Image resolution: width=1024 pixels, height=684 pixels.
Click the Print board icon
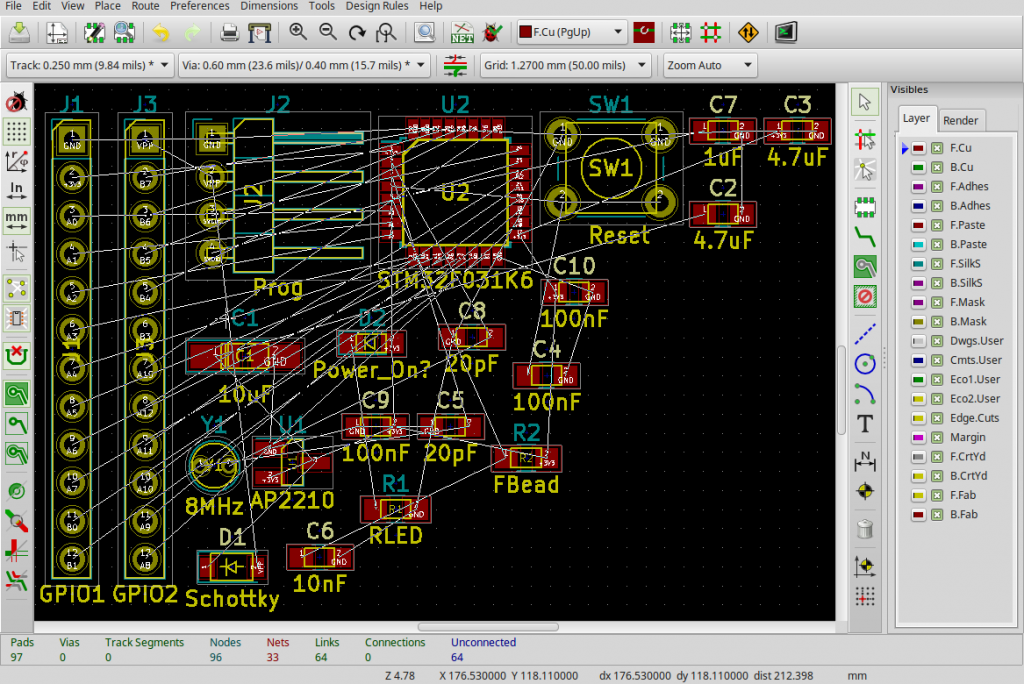pos(229,32)
